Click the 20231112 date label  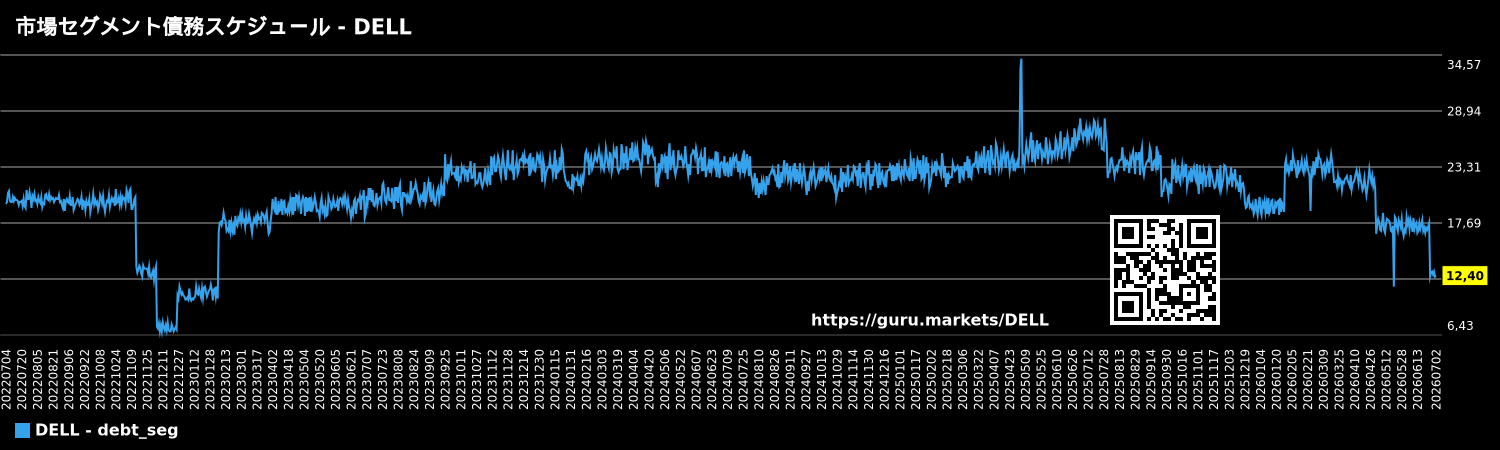[x=492, y=378]
